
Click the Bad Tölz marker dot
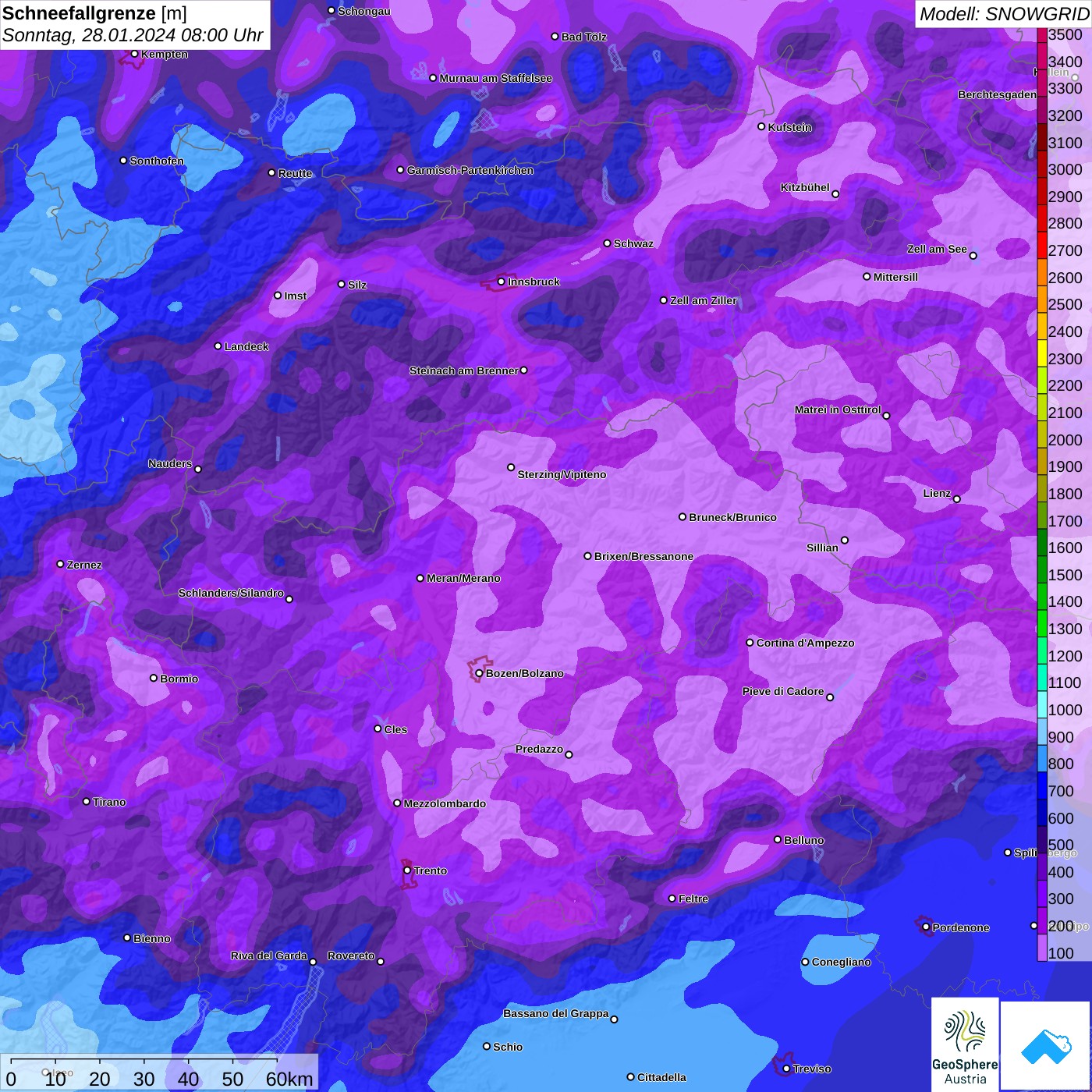pyautogui.click(x=555, y=37)
